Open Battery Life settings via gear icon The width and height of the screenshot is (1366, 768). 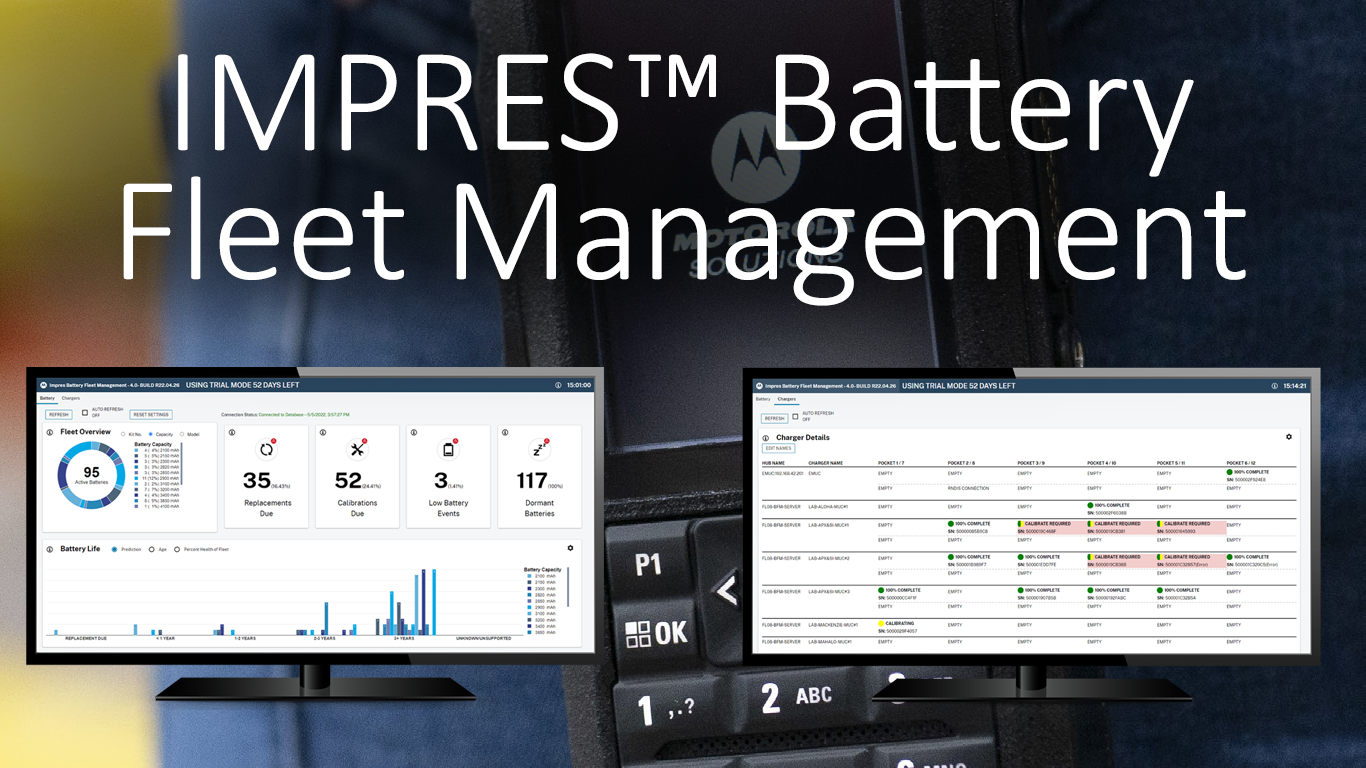point(571,548)
